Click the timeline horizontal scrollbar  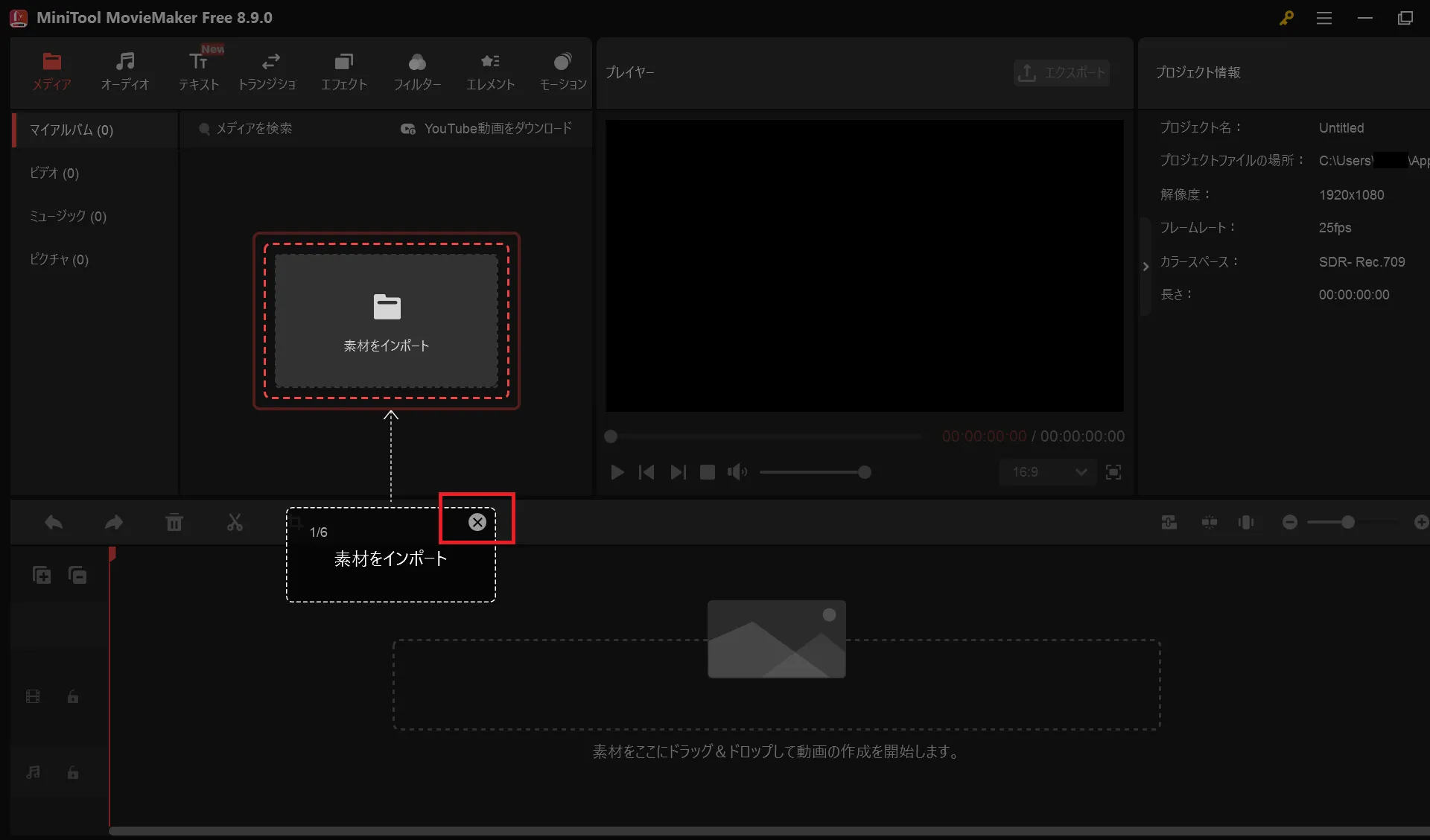click(769, 831)
